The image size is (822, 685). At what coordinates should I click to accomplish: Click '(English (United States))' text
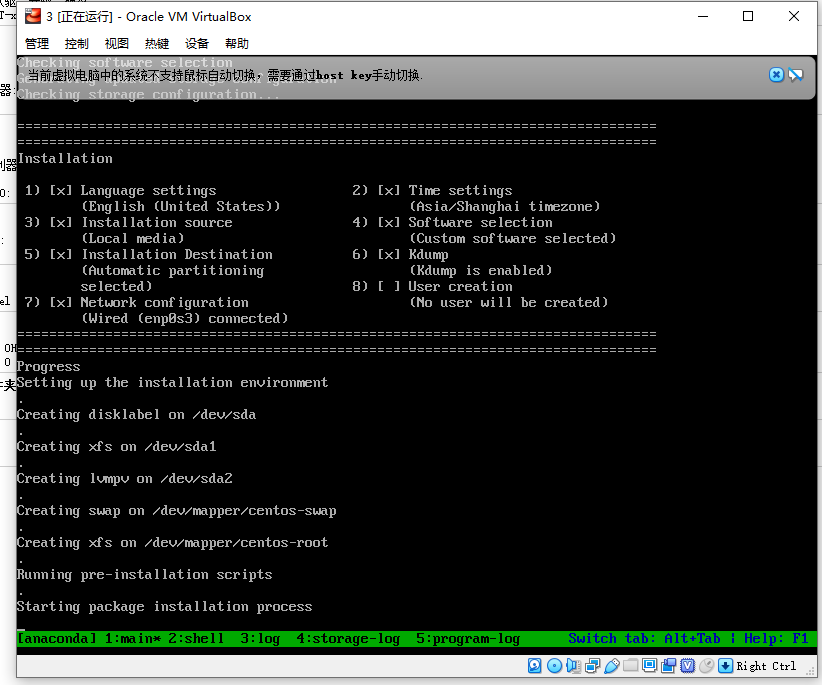[x=180, y=206]
